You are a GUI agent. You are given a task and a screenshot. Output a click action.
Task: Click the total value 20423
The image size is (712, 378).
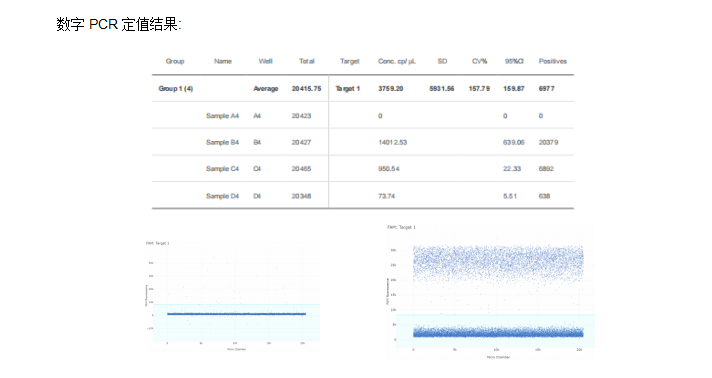(302, 116)
